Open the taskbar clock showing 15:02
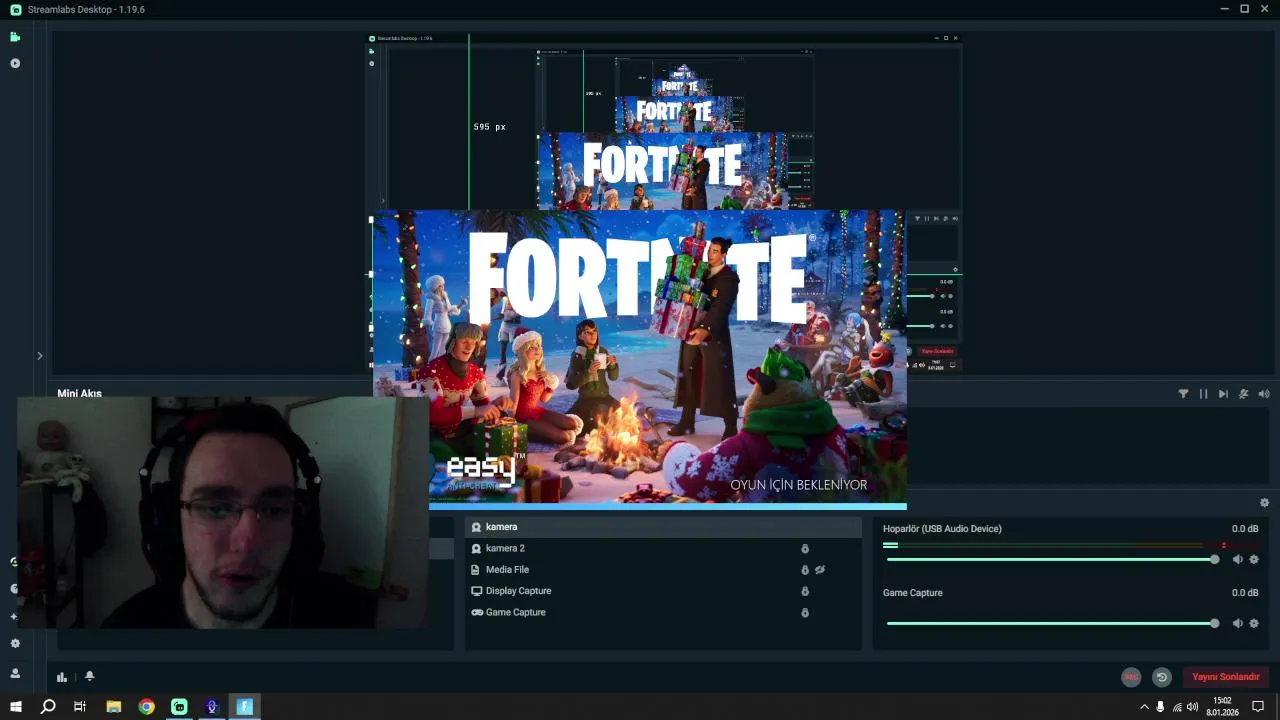The image size is (1280, 720). pyautogui.click(x=1222, y=707)
